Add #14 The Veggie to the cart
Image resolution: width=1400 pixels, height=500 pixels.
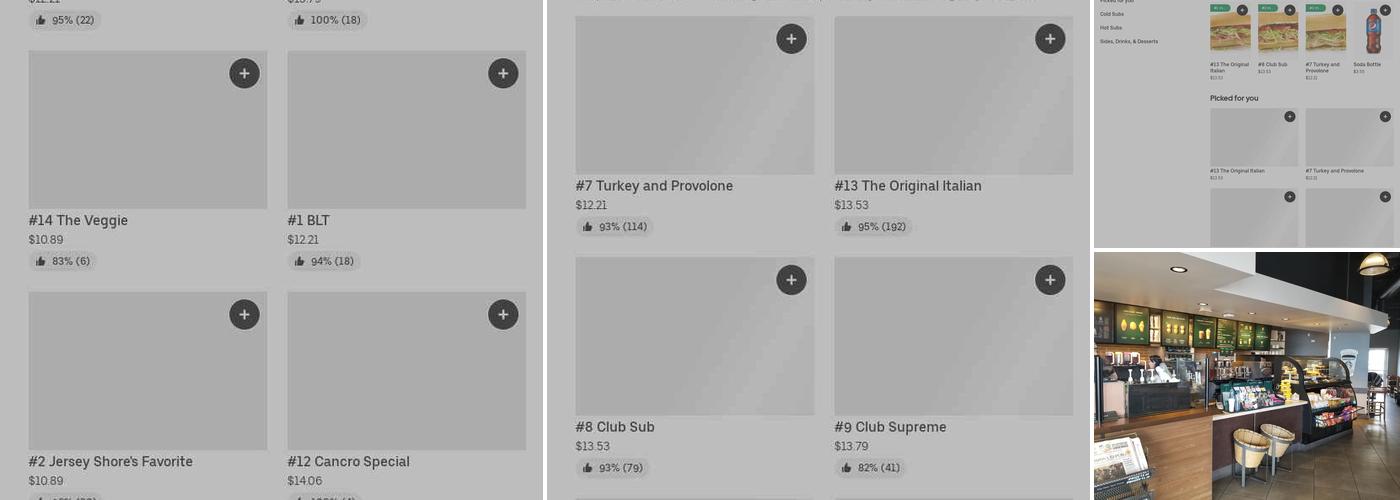tap(244, 73)
